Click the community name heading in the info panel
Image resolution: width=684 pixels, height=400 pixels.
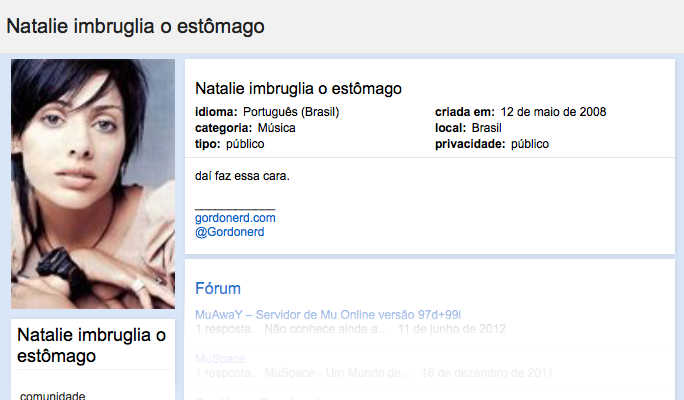298,89
